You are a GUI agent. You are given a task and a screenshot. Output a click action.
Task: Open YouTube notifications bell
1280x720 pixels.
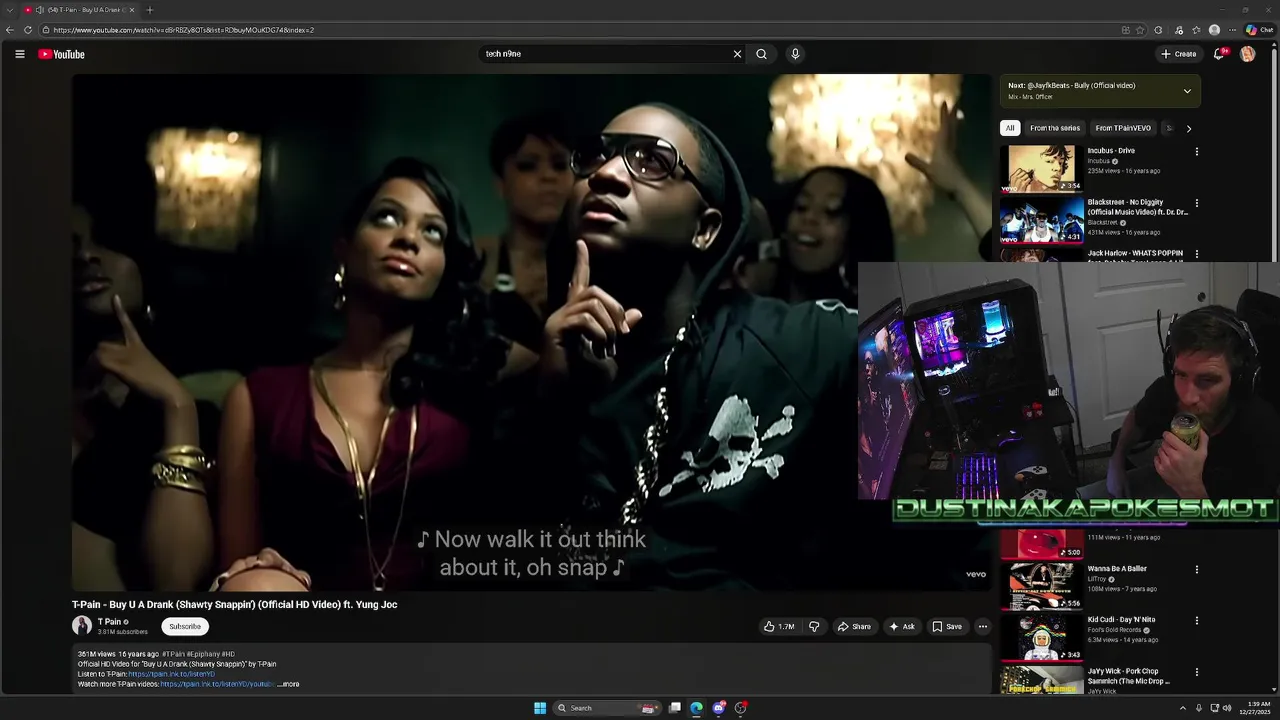tap(1219, 54)
